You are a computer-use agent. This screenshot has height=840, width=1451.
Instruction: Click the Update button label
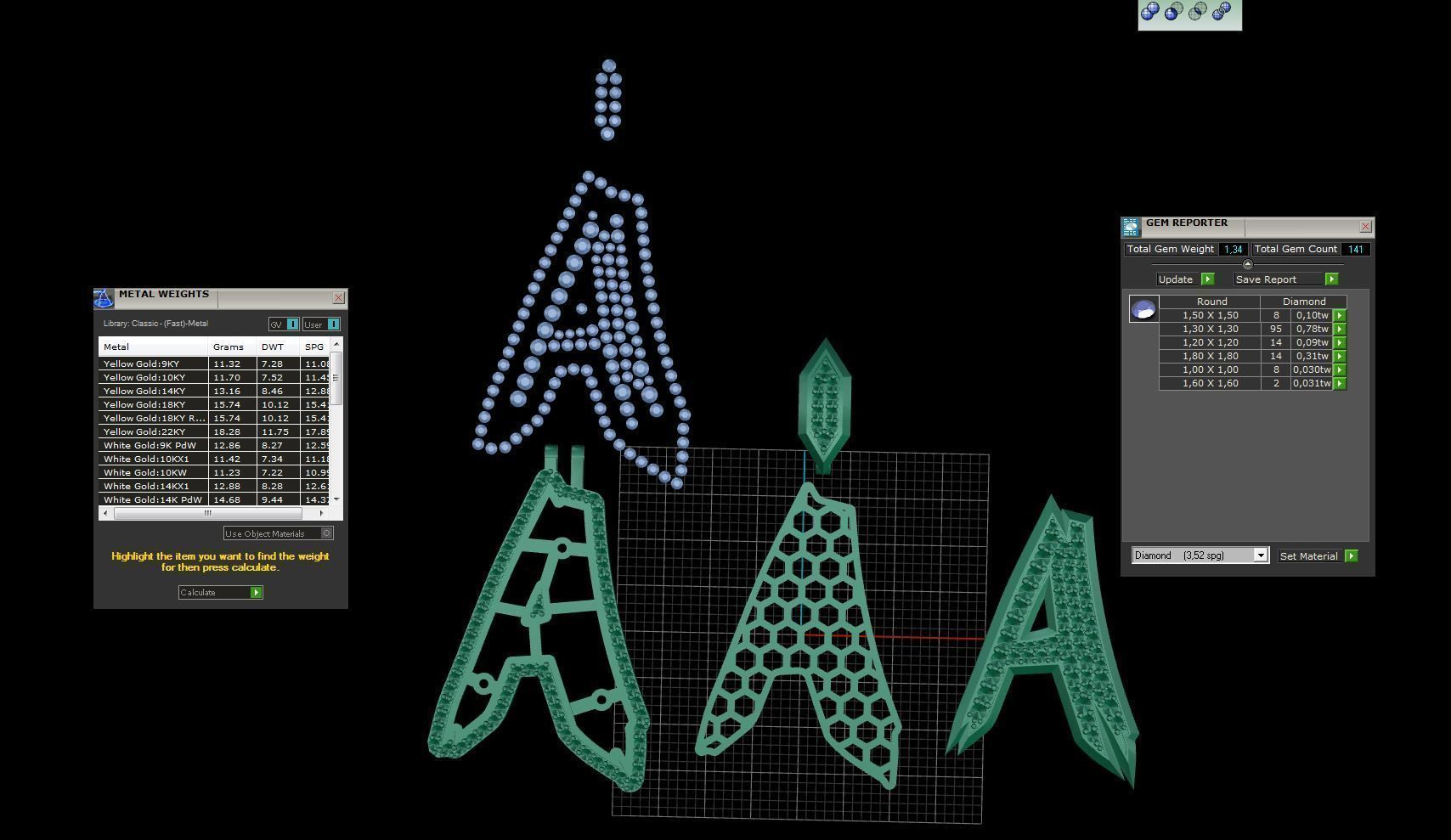[x=1176, y=279]
